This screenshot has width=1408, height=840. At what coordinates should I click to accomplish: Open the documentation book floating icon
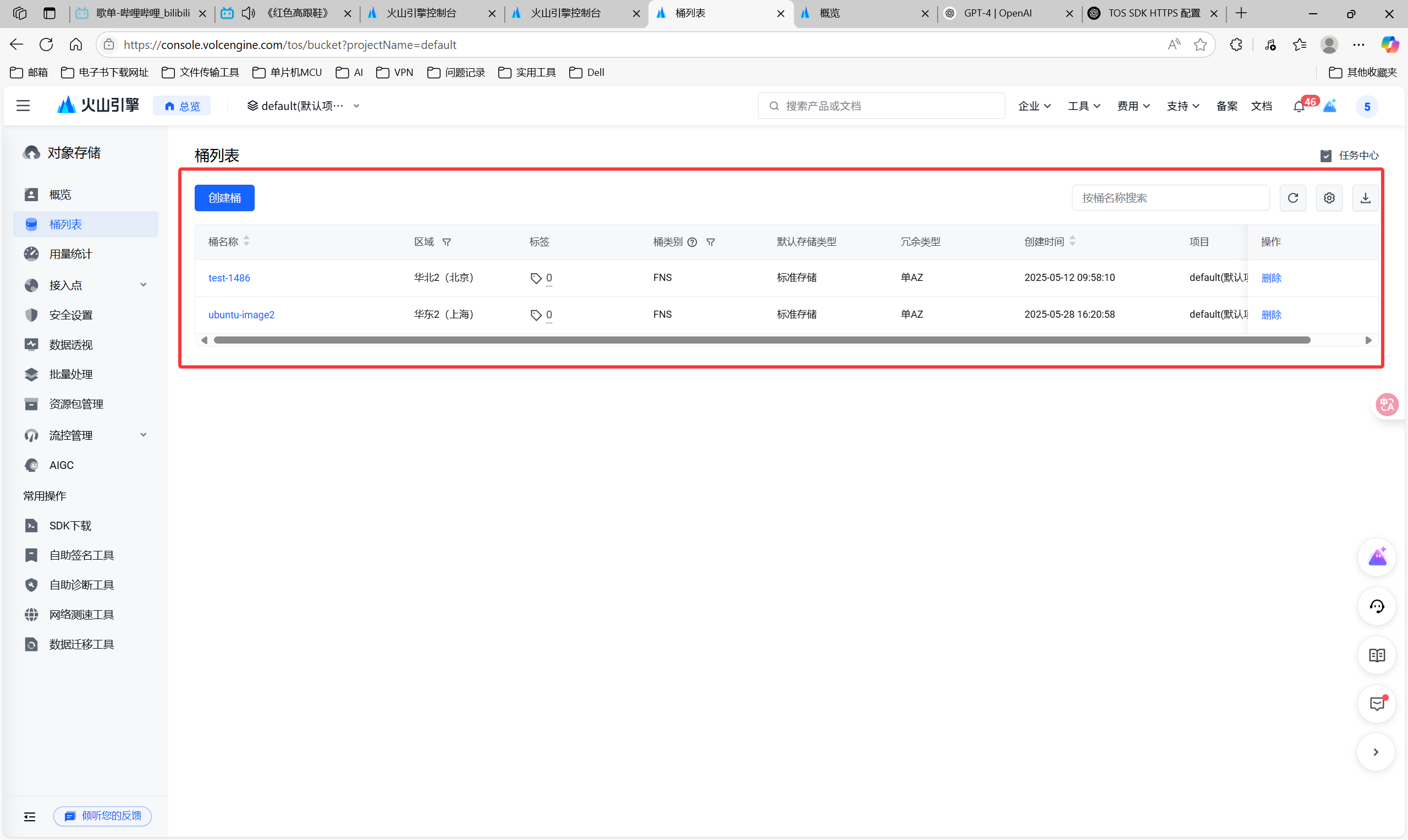pos(1376,655)
